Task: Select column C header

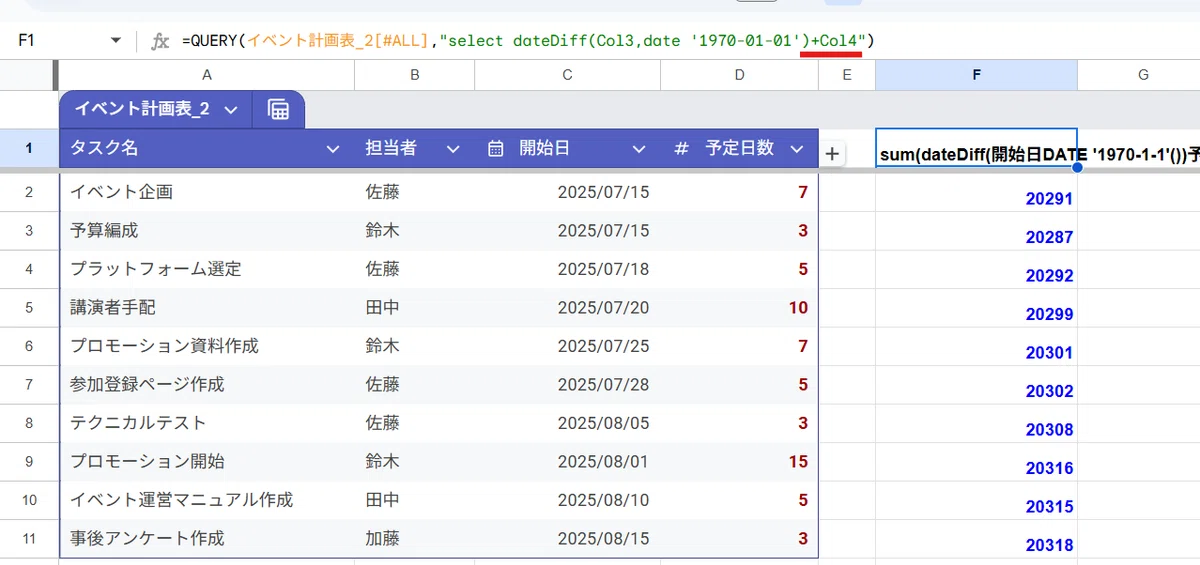Action: coord(567,75)
